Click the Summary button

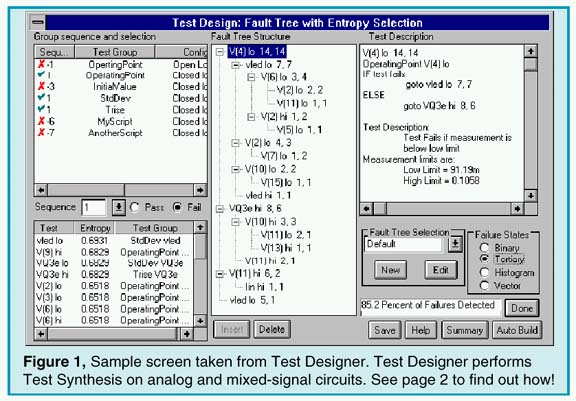pos(465,330)
